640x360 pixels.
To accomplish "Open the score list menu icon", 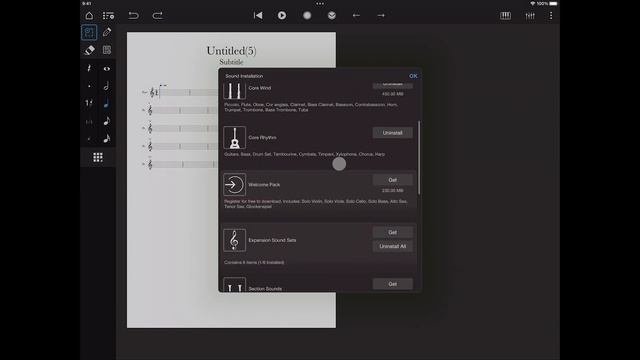I will pyautogui.click(x=108, y=16).
